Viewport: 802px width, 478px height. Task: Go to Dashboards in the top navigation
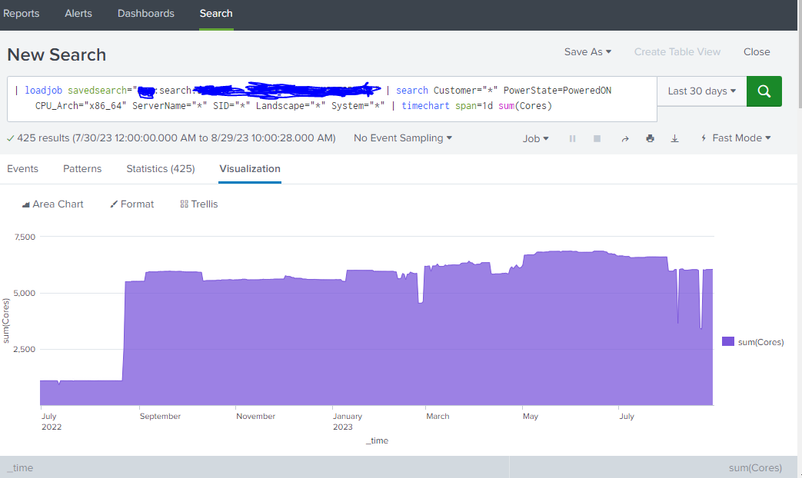click(145, 14)
